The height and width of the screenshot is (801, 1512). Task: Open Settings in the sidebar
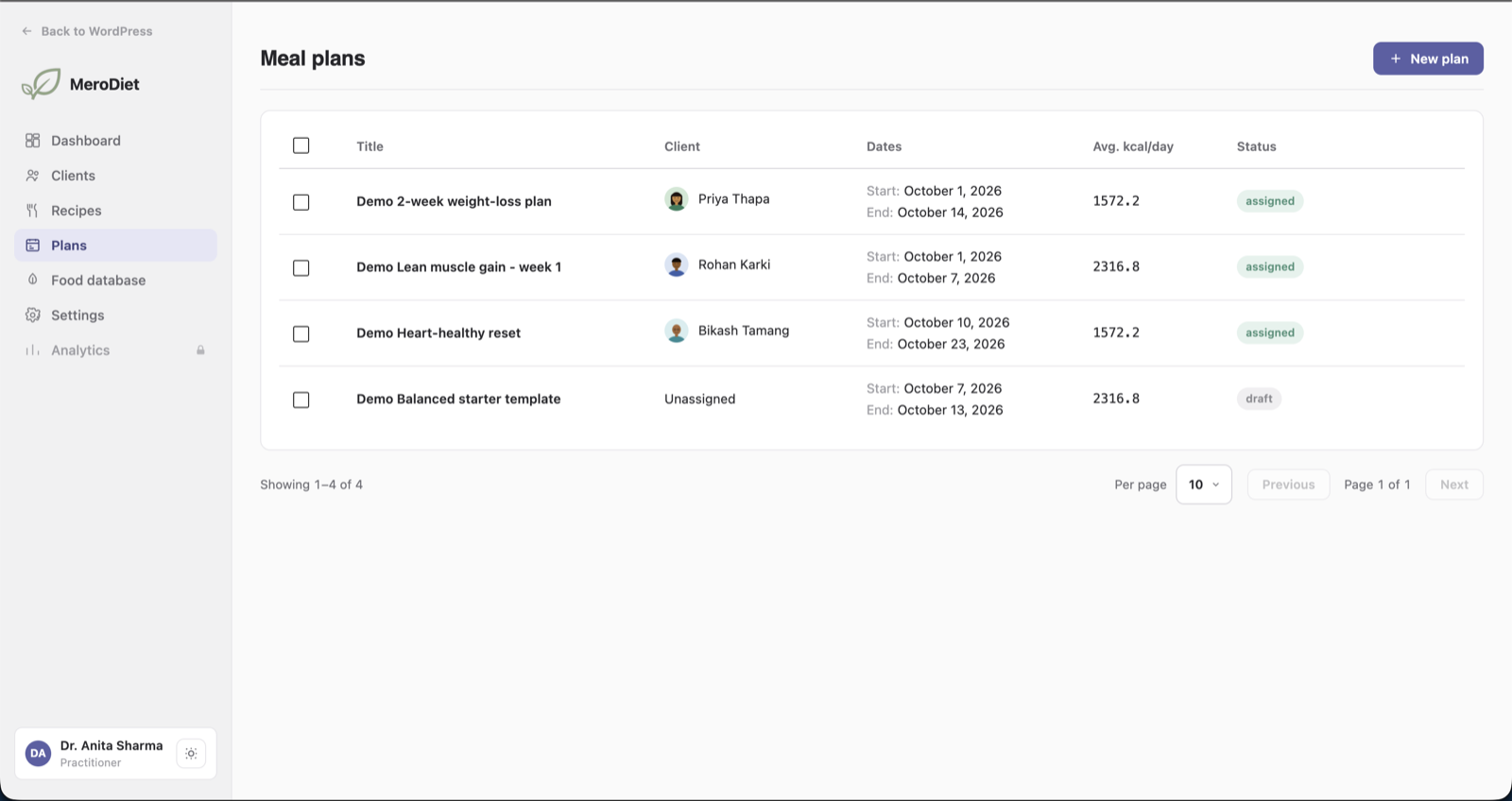tap(115, 315)
